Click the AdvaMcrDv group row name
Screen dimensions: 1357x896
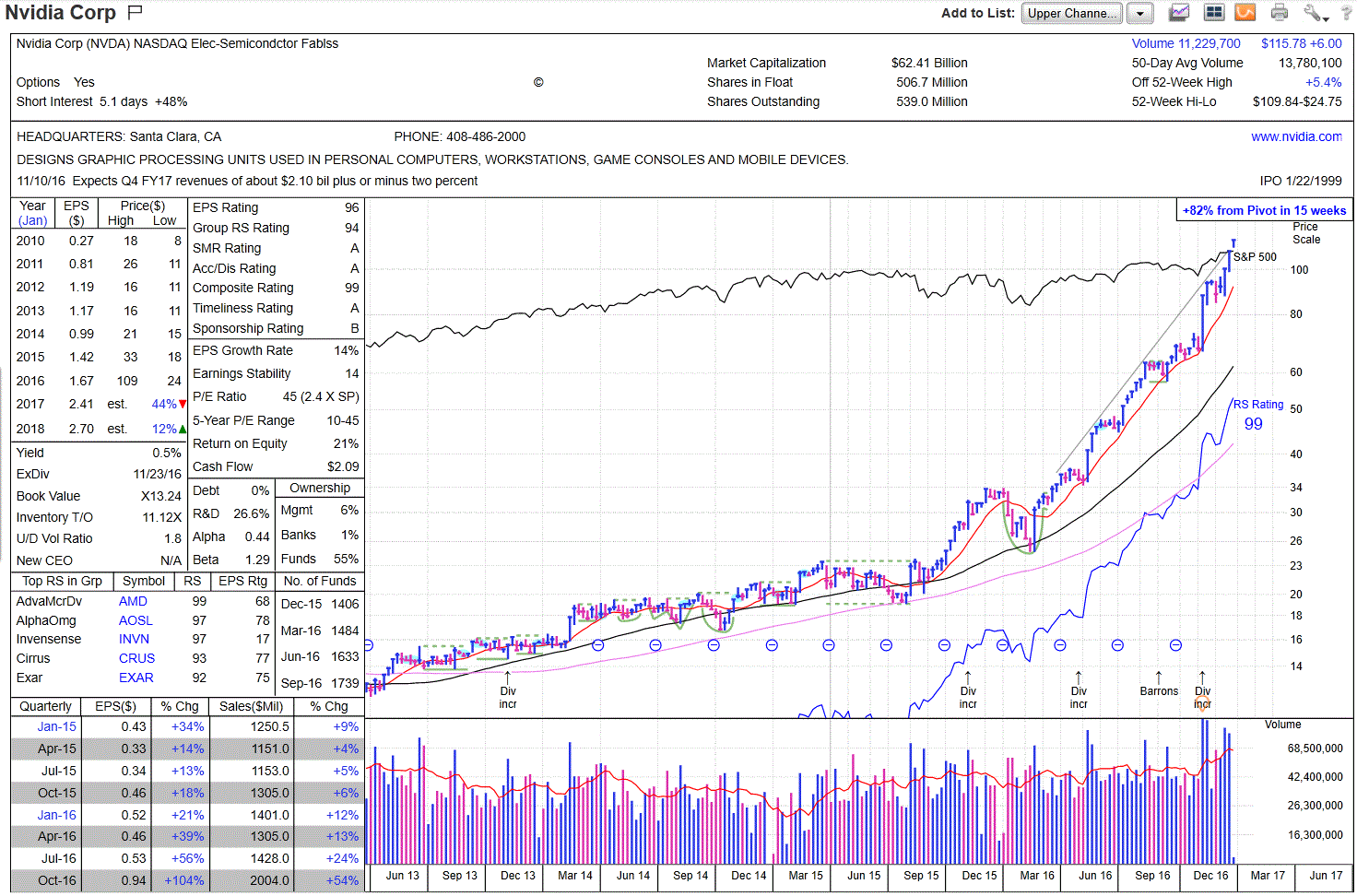click(x=49, y=601)
